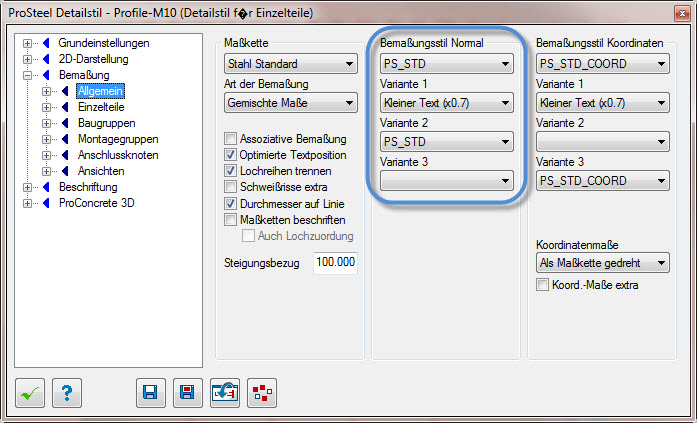Open Bemaßungsstil Koordinaten top PS_STD_COORD dropdown
The height and width of the screenshot is (423, 697).
[x=603, y=64]
